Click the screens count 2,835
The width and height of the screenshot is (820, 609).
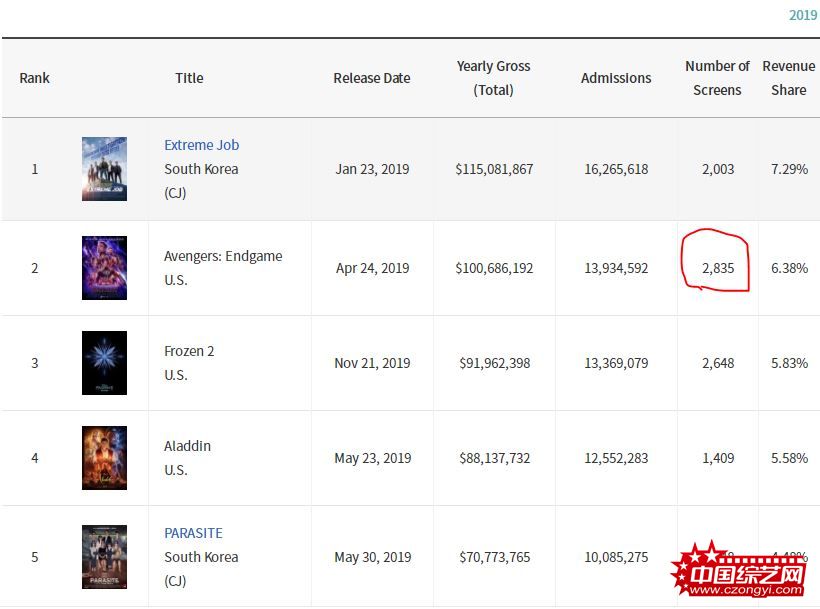click(x=718, y=268)
